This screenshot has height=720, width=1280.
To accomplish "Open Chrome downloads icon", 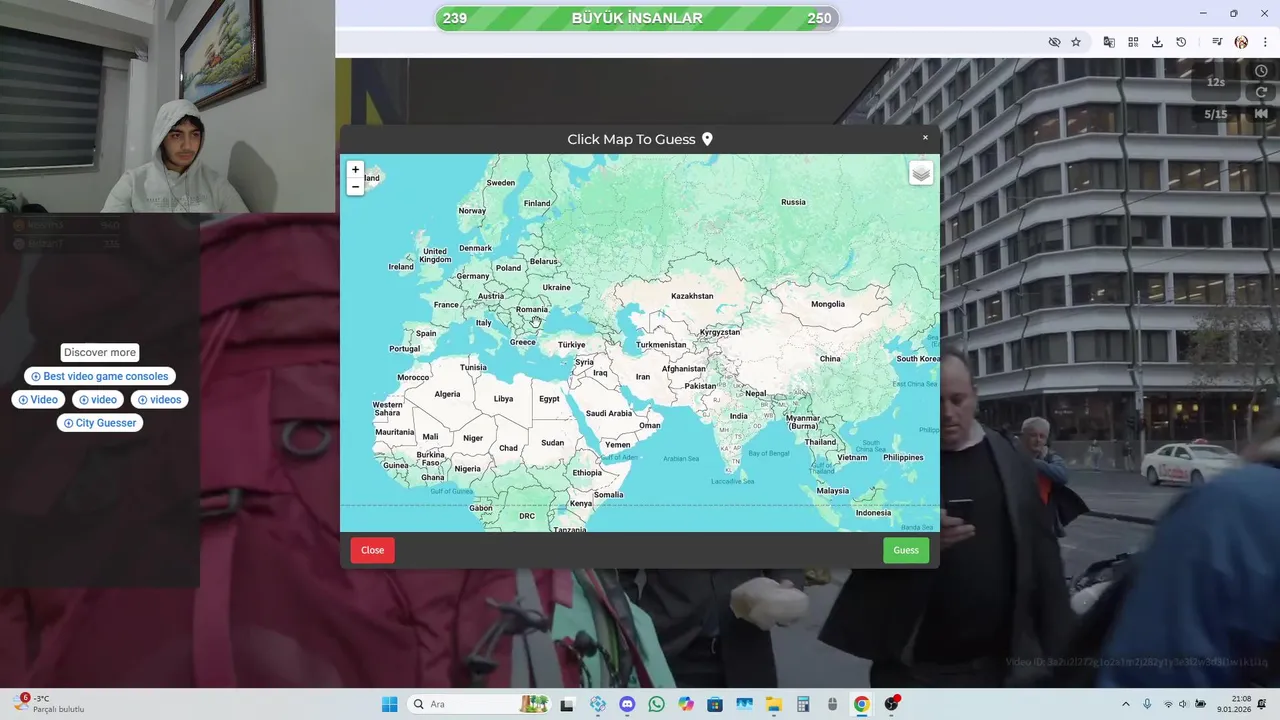I will [x=1157, y=42].
